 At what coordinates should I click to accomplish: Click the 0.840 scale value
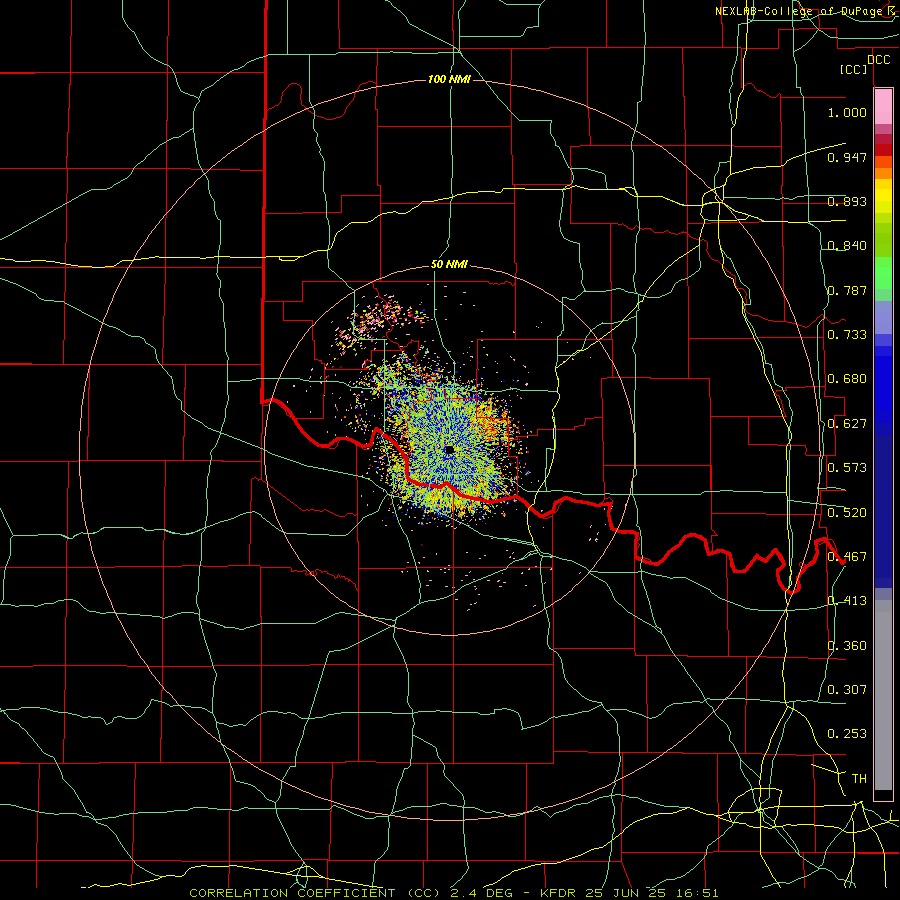tap(847, 246)
